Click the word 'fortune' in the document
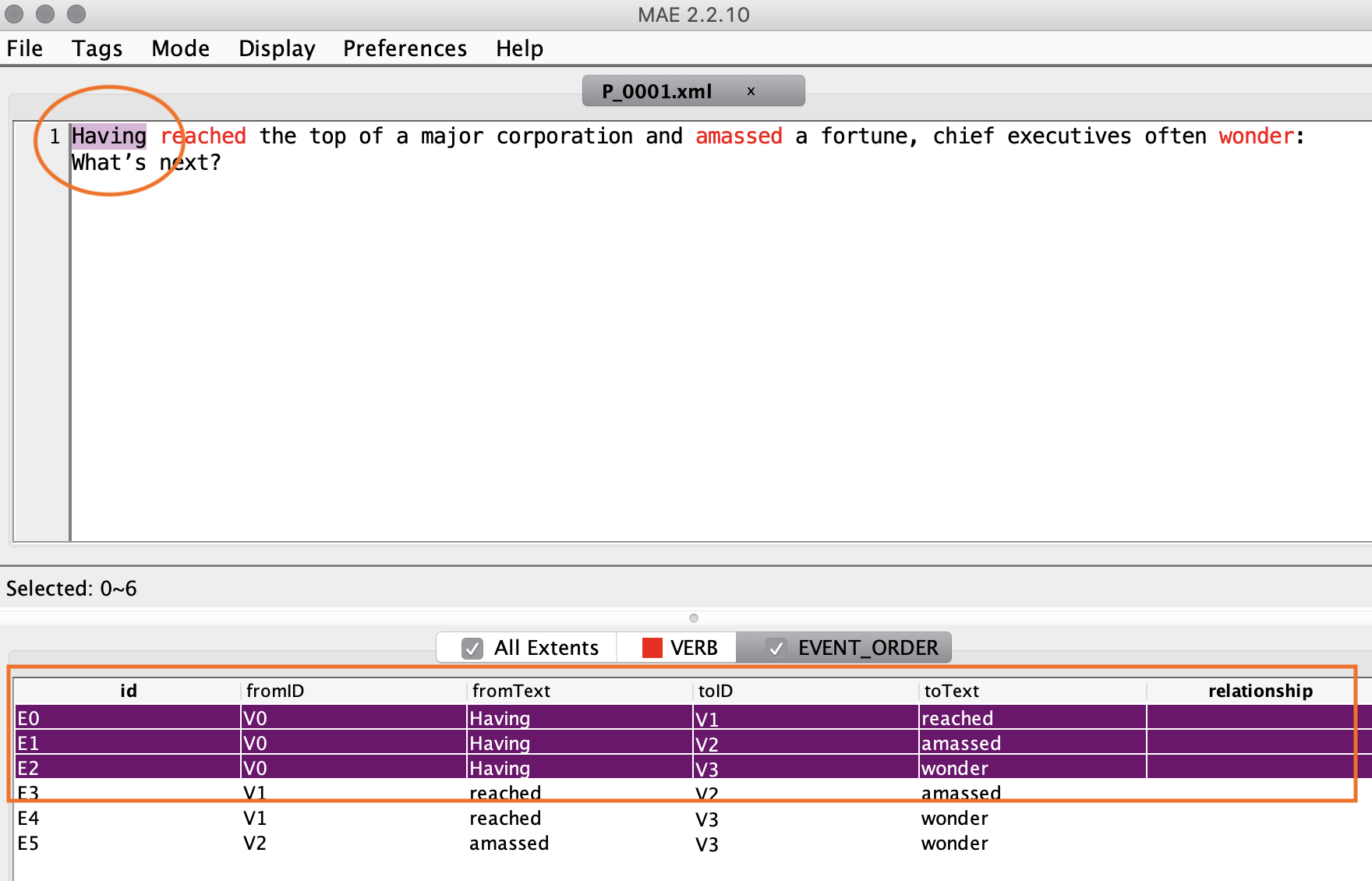The width and height of the screenshot is (1372, 881). pos(865,136)
